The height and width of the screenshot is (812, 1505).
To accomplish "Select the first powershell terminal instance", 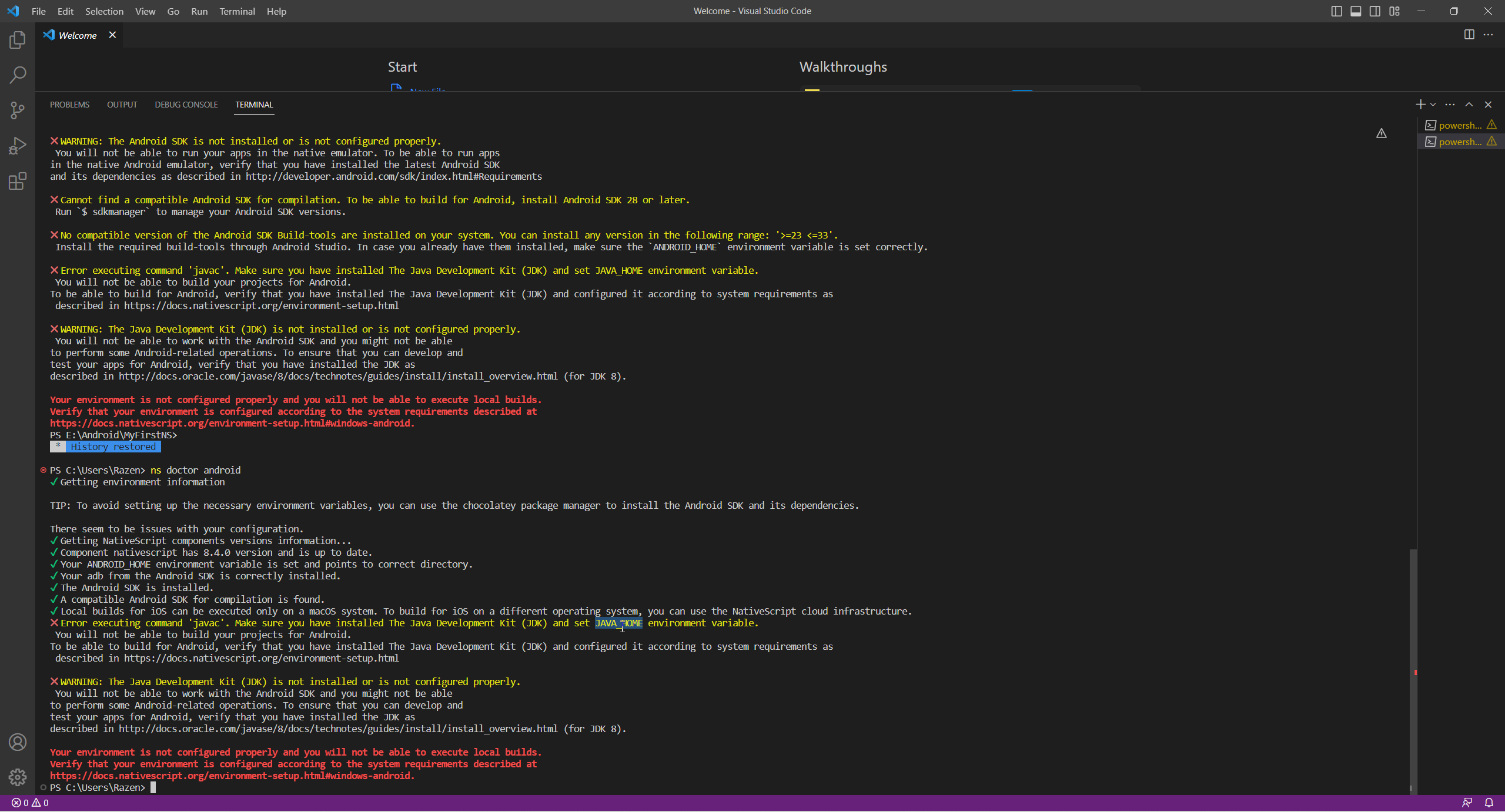I will [x=1459, y=125].
